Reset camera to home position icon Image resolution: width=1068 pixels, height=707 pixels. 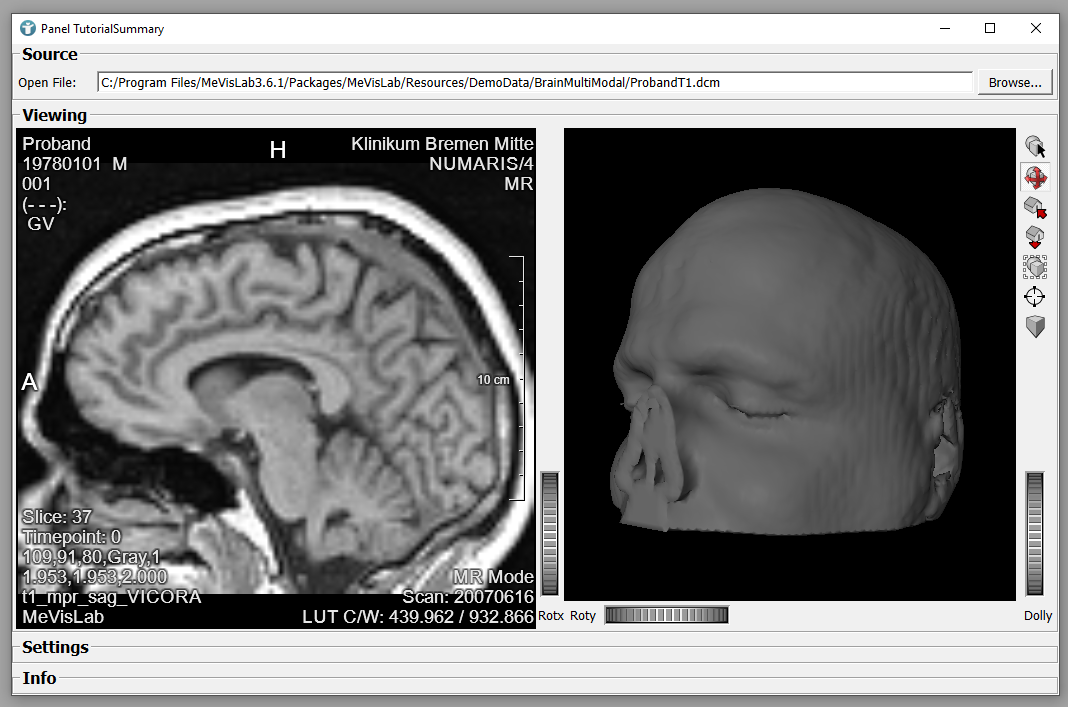pos(1035,208)
